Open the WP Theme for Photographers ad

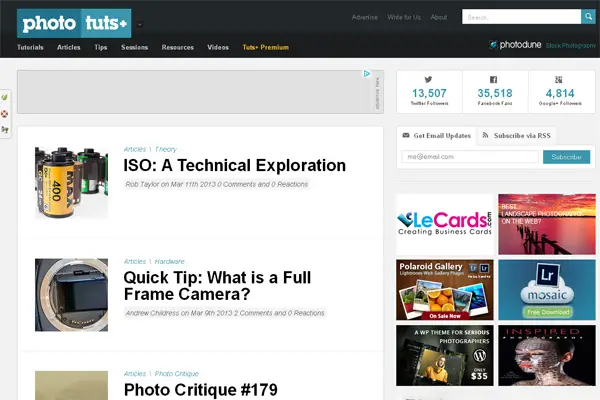pos(445,356)
